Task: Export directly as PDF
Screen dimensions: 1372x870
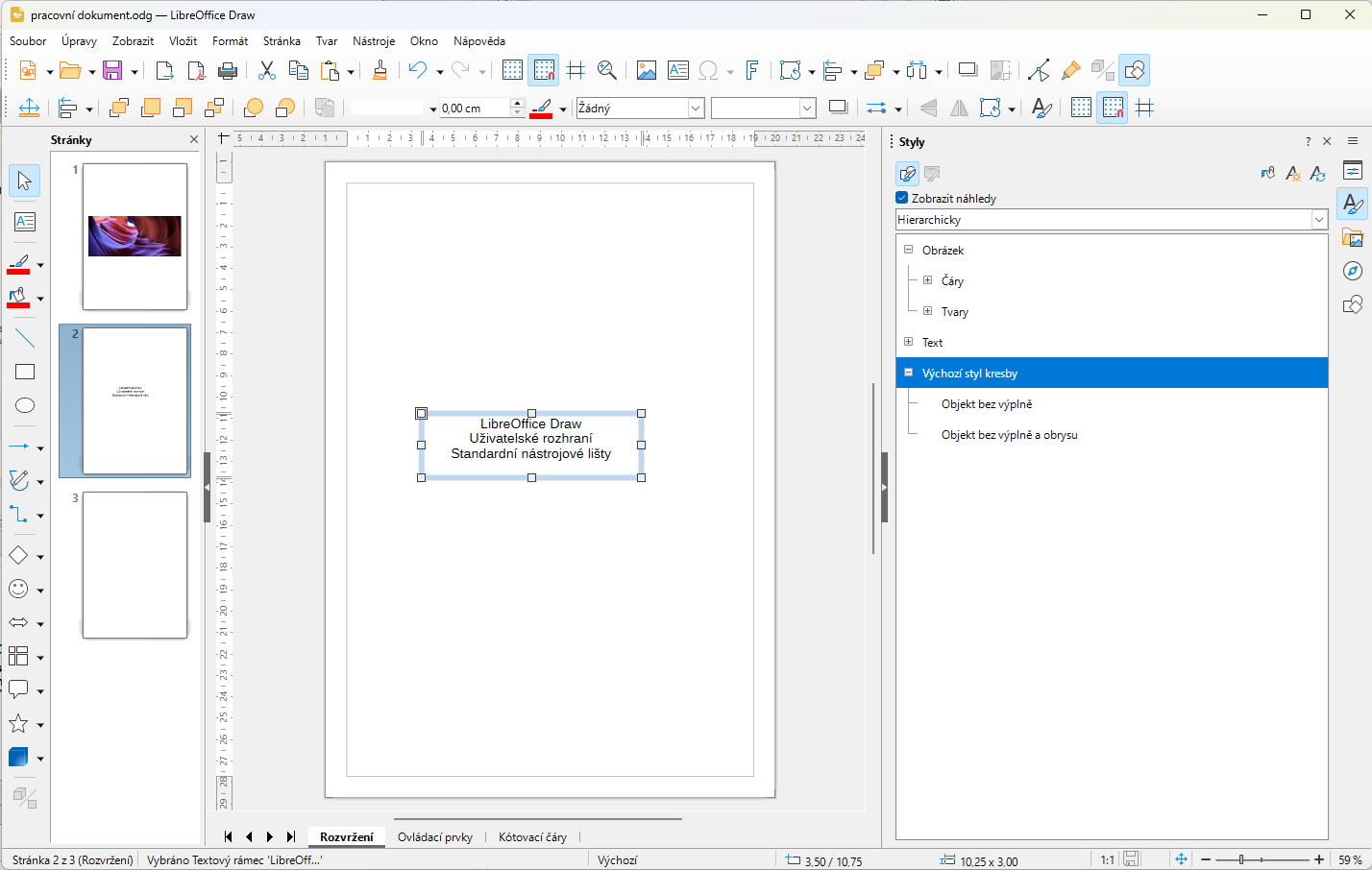Action: 196,70
